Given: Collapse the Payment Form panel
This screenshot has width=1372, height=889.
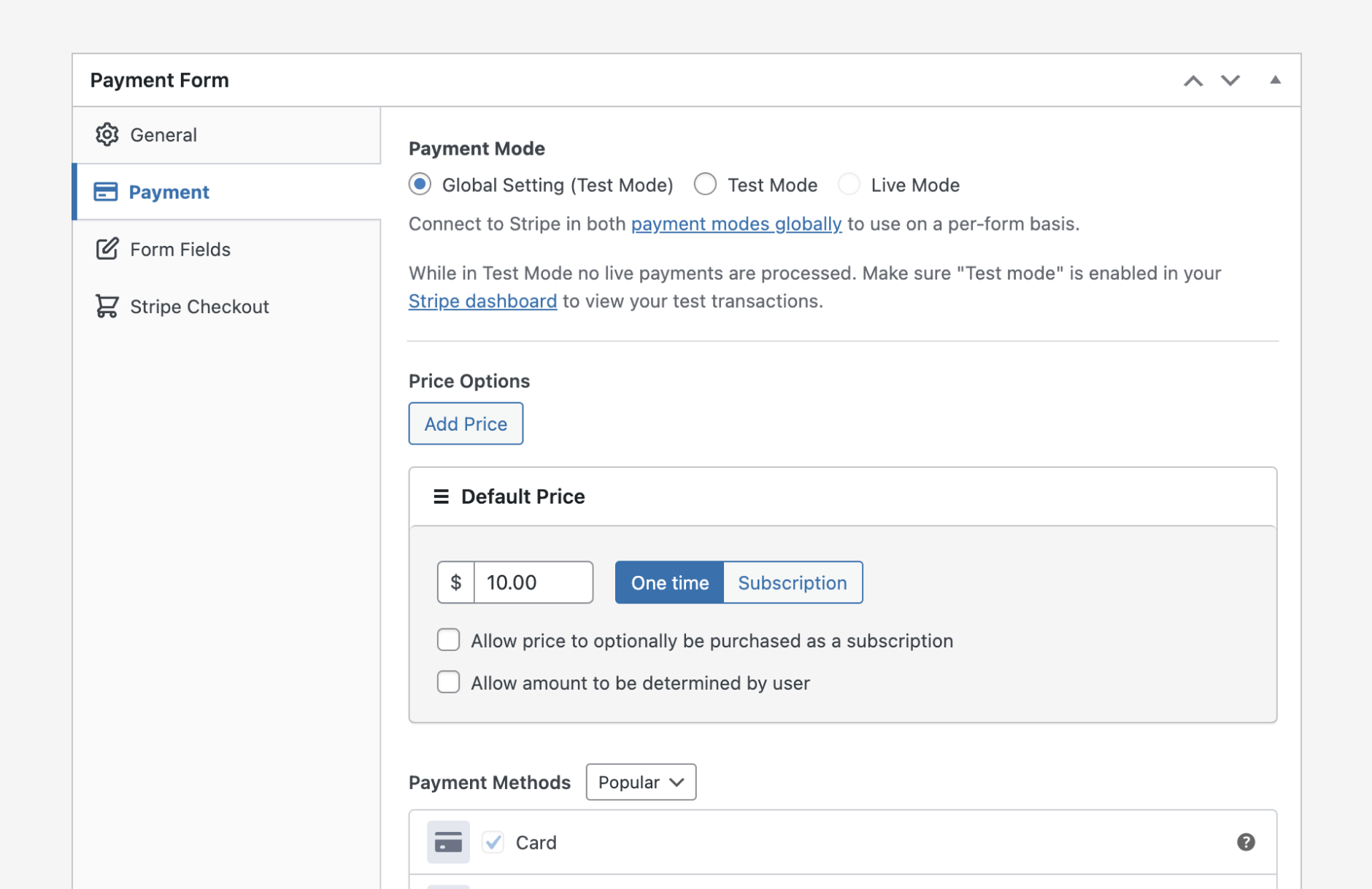Looking at the screenshot, I should tap(1275, 80).
